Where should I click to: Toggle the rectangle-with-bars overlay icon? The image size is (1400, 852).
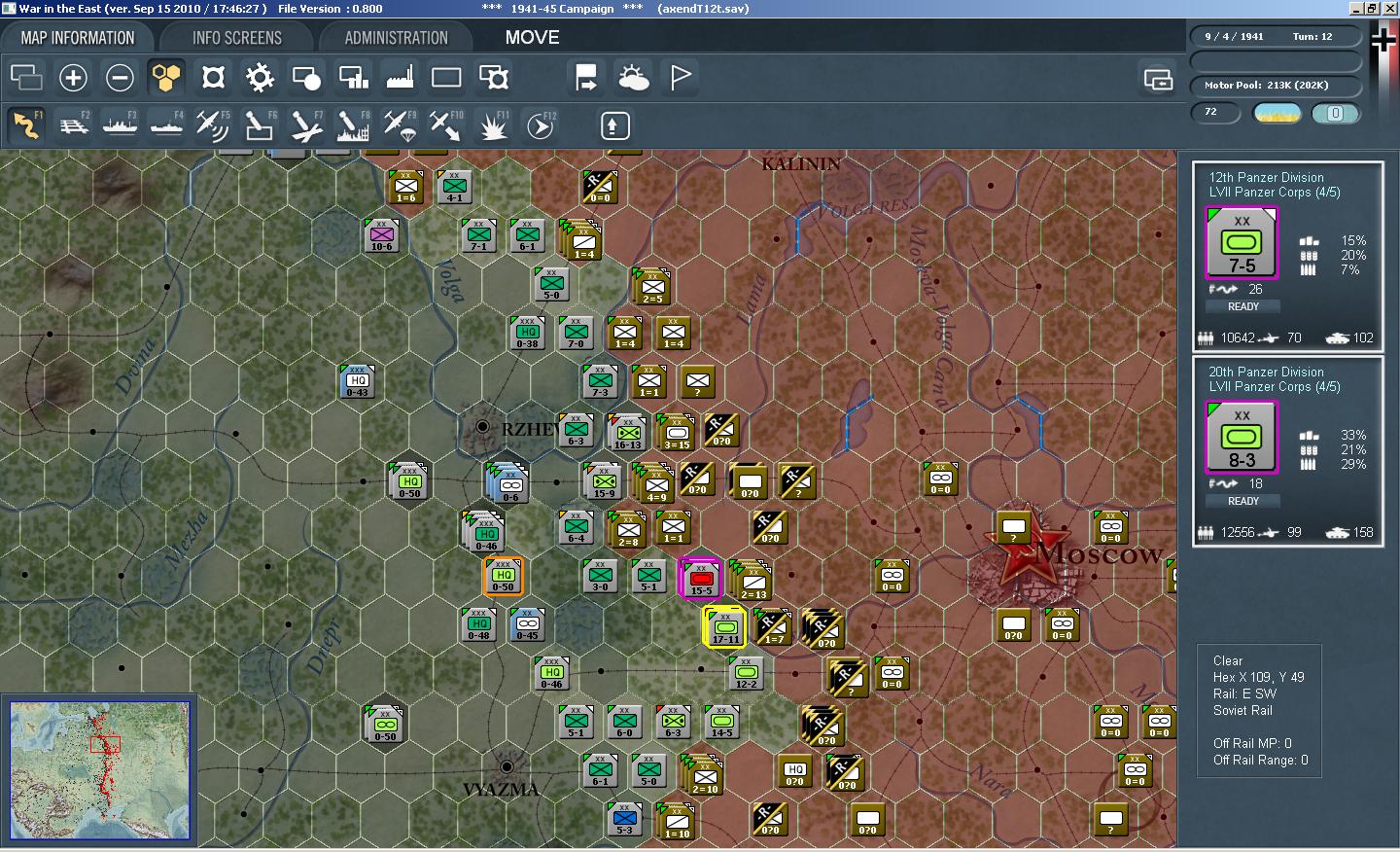coord(353,78)
